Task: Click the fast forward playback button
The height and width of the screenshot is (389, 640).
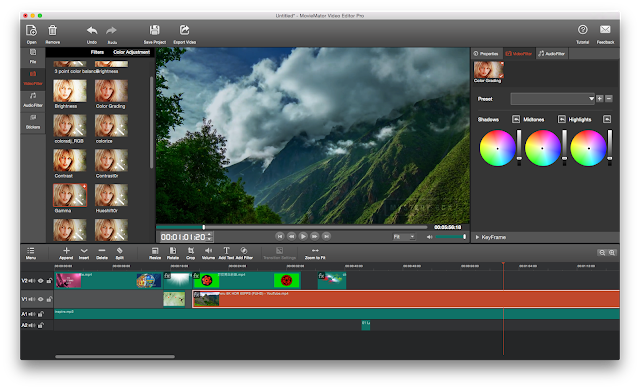Action: (315, 236)
